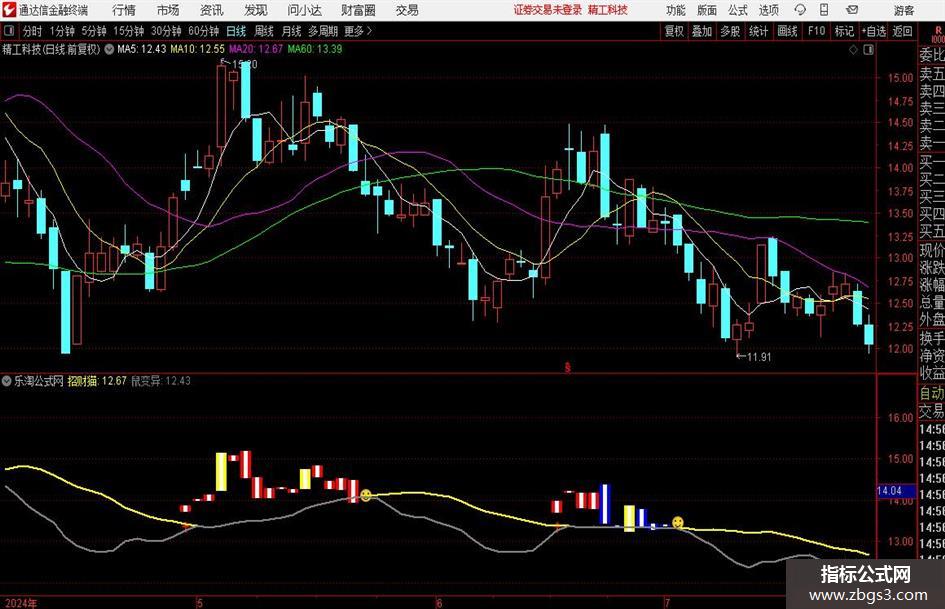The image size is (945, 609).
Task: Toggle the side panel icon beside the diamond
Action: point(868,50)
